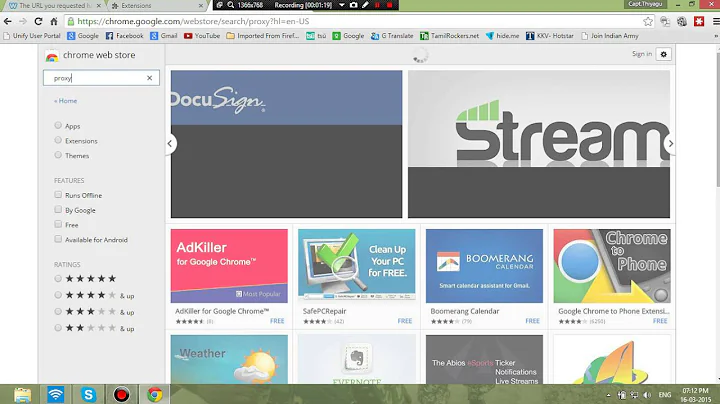The image size is (720, 404).
Task: Open Google Chrome to Phone tile
Action: (x=612, y=278)
